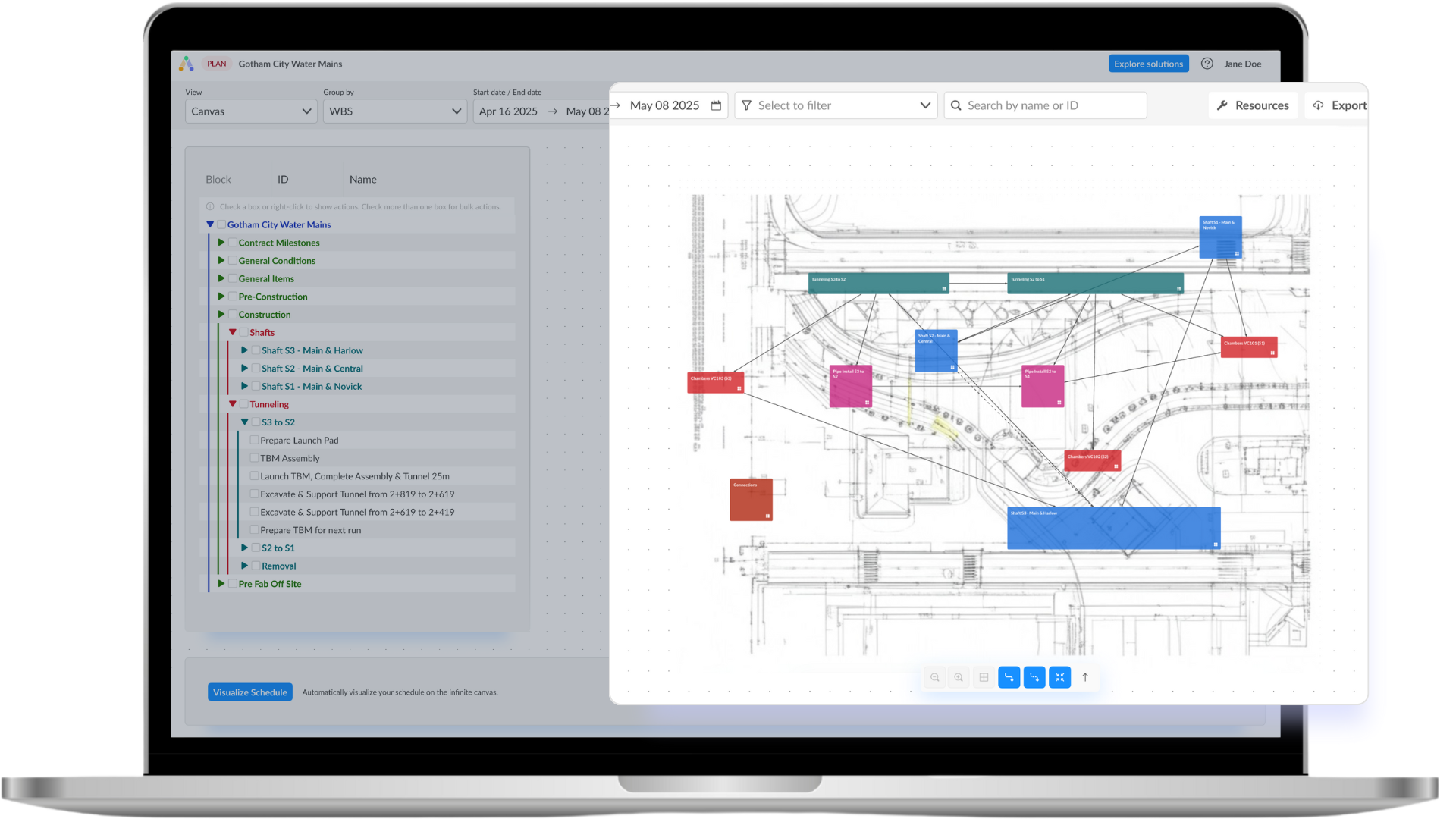Image resolution: width=1456 pixels, height=819 pixels.
Task: Check the Prepare Launch Pad task checkbox
Action: pos(253,440)
